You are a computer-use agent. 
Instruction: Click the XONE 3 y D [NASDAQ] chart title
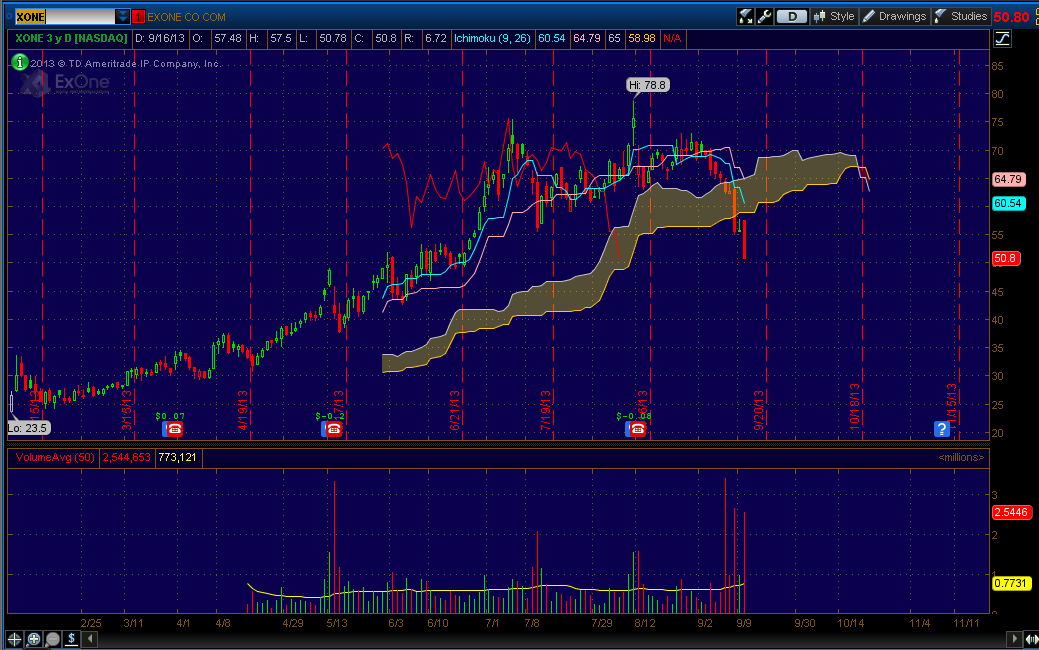point(71,38)
